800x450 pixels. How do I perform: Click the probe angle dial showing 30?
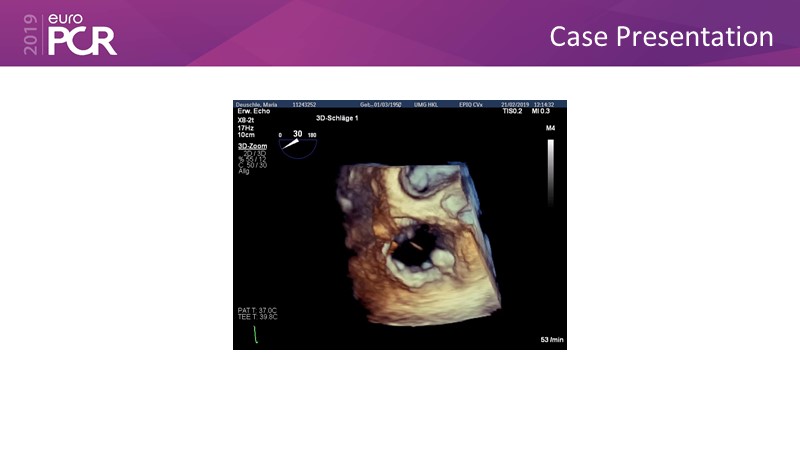(x=297, y=143)
